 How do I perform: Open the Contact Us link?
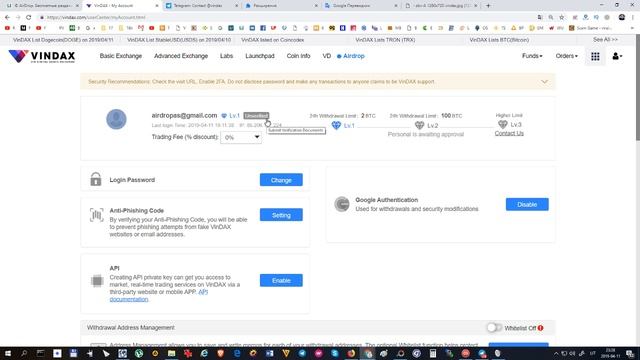(509, 133)
